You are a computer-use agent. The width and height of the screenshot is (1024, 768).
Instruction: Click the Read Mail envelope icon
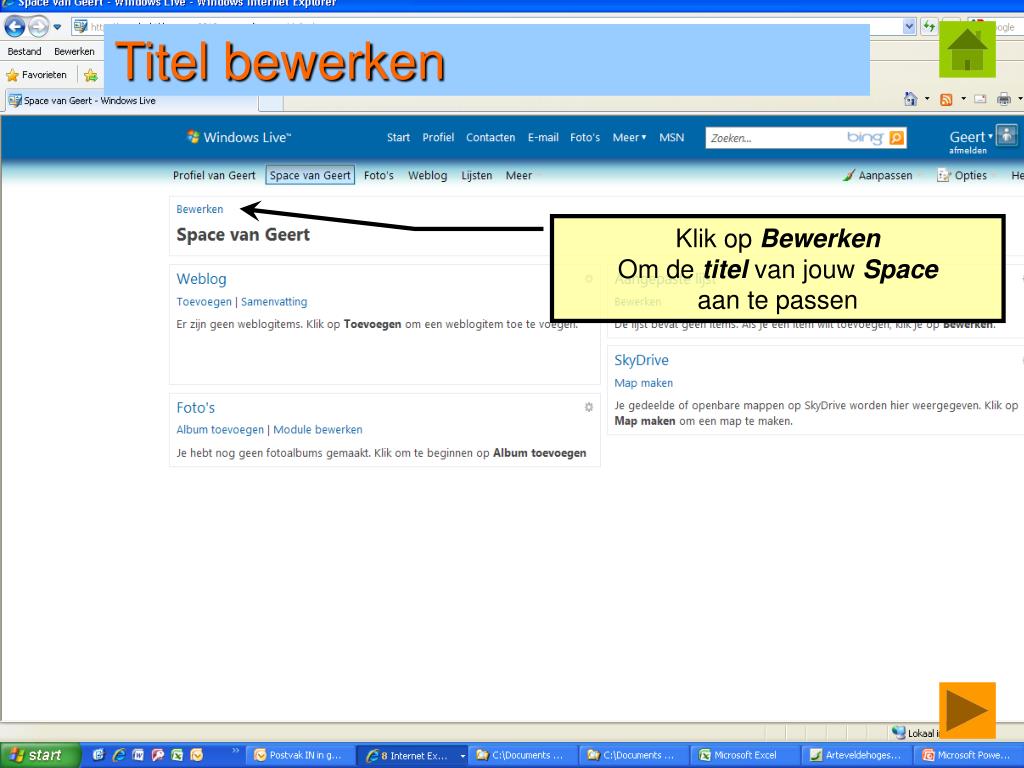[980, 99]
